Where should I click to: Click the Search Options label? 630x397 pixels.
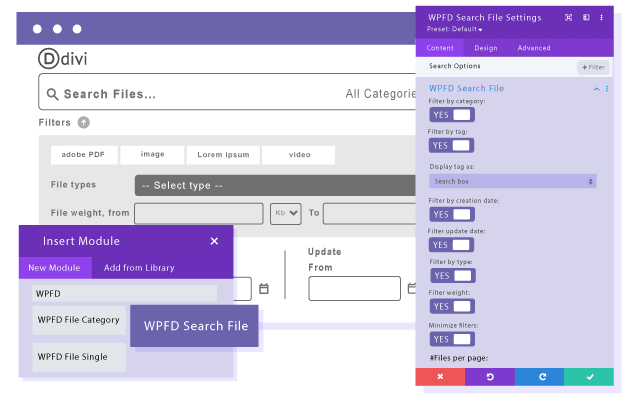454,66
